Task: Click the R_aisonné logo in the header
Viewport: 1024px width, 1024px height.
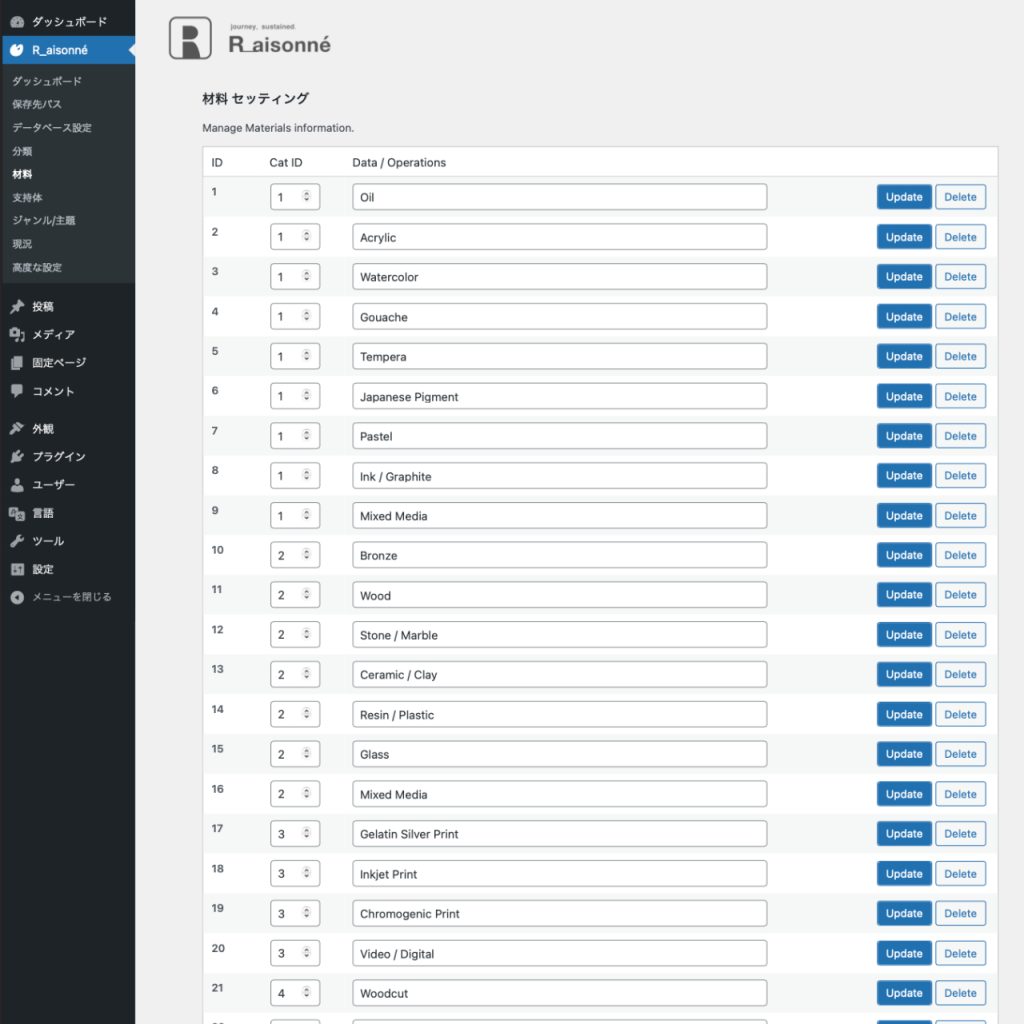Action: [249, 40]
